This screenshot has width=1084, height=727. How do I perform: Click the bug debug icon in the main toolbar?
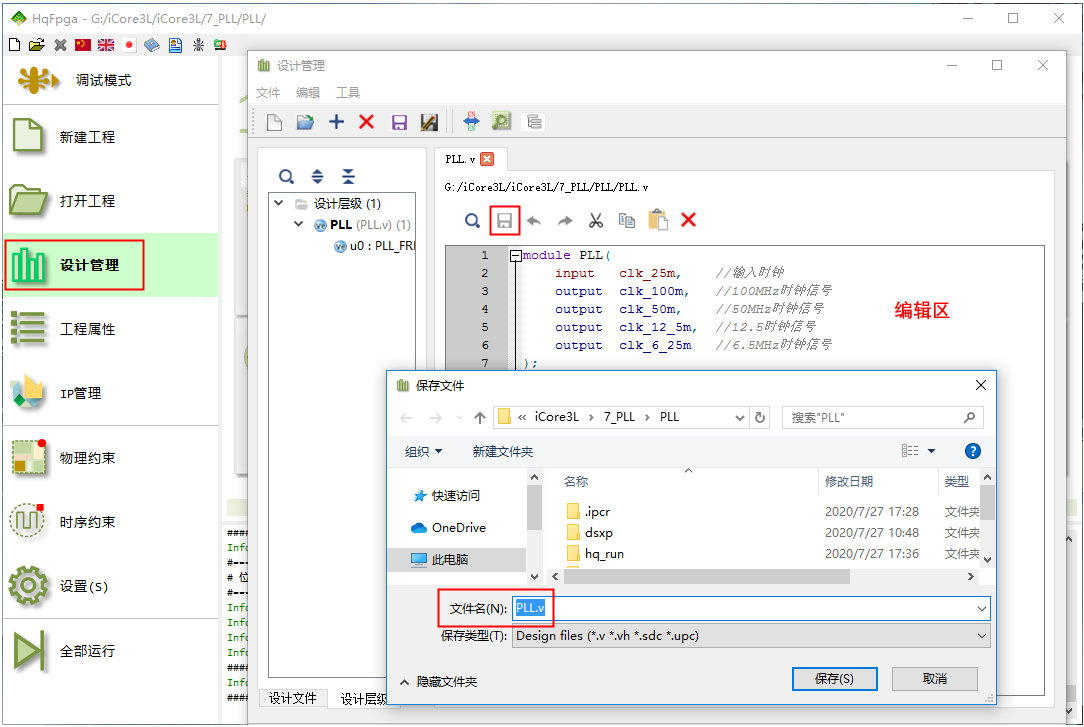pos(198,45)
